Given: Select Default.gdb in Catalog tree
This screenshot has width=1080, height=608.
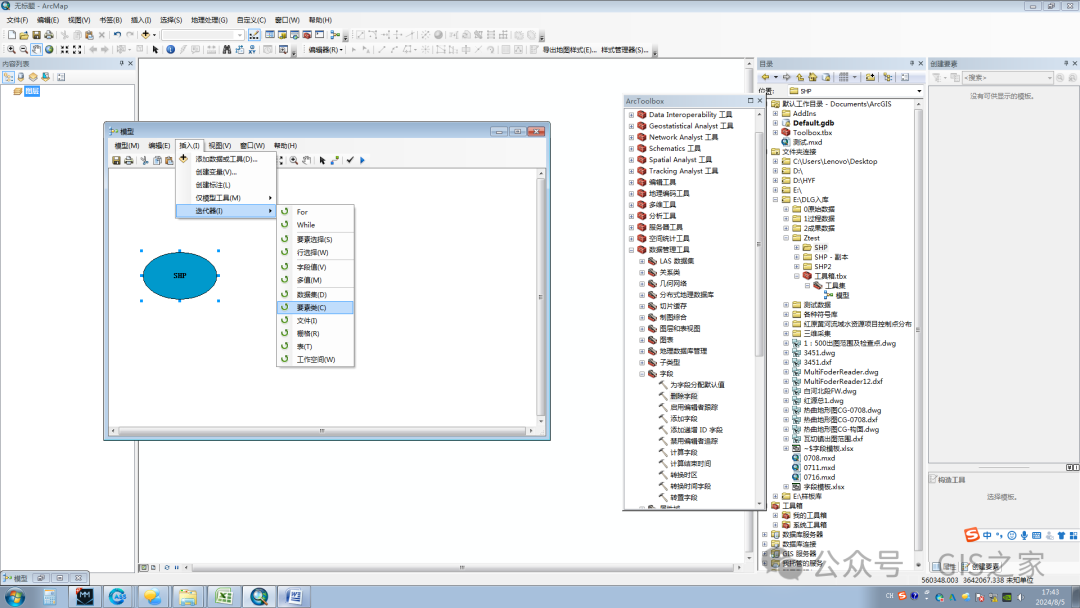Looking at the screenshot, I should 807,123.
